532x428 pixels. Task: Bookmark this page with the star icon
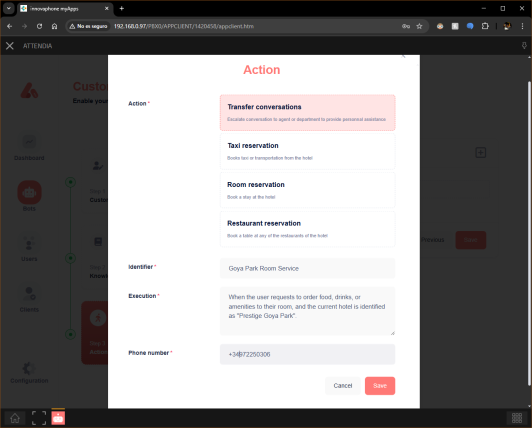click(419, 26)
